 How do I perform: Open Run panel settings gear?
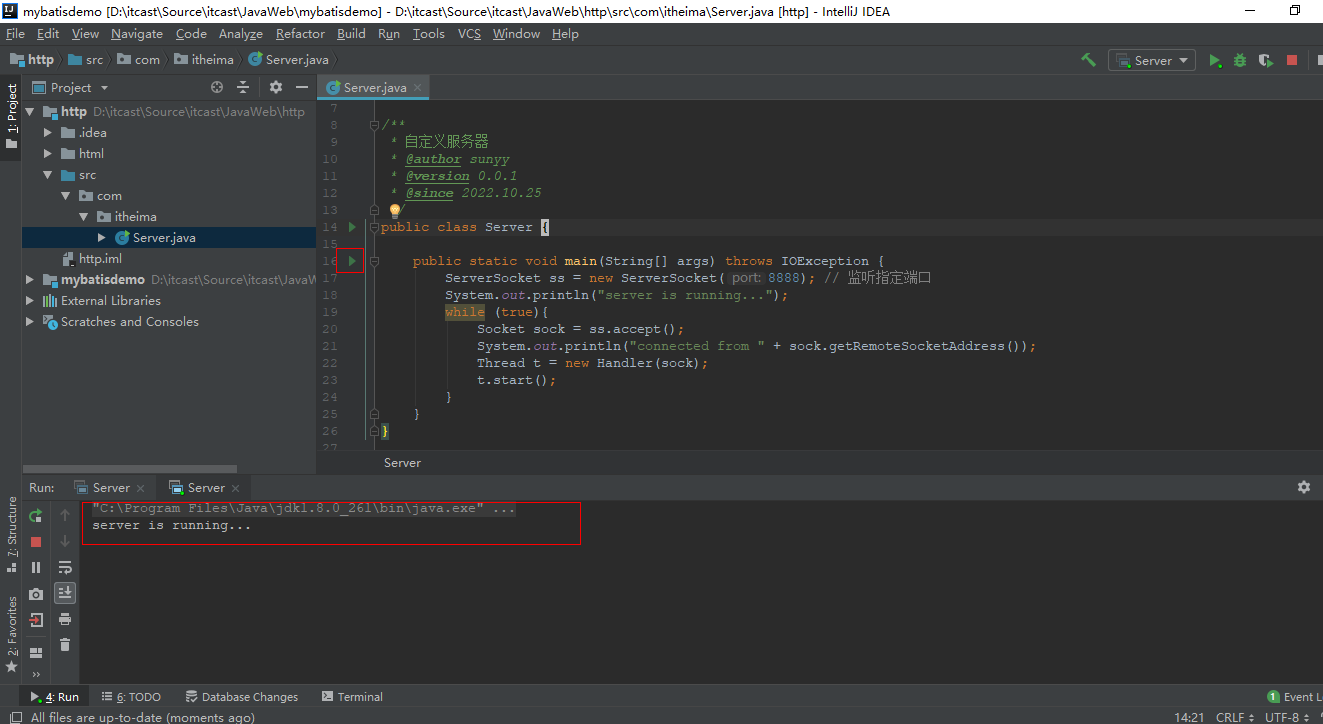tap(1304, 487)
